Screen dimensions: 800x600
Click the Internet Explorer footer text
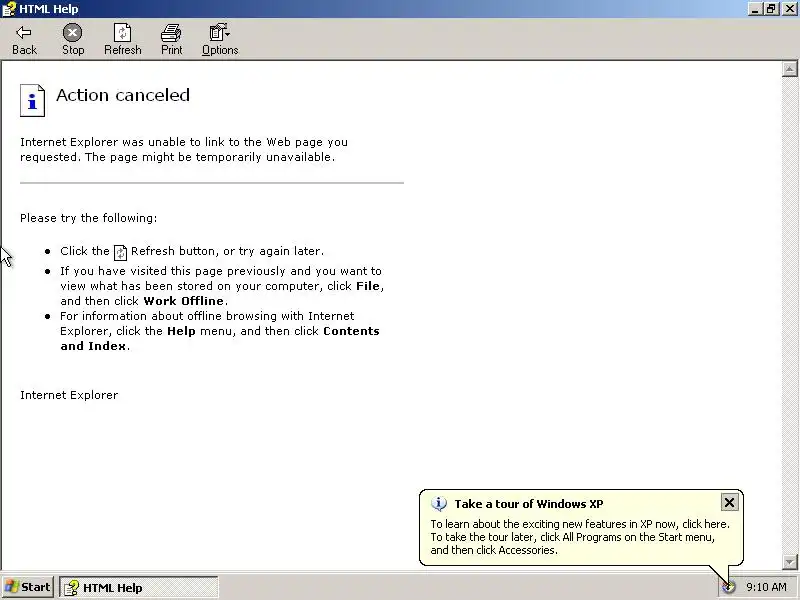(x=69, y=395)
